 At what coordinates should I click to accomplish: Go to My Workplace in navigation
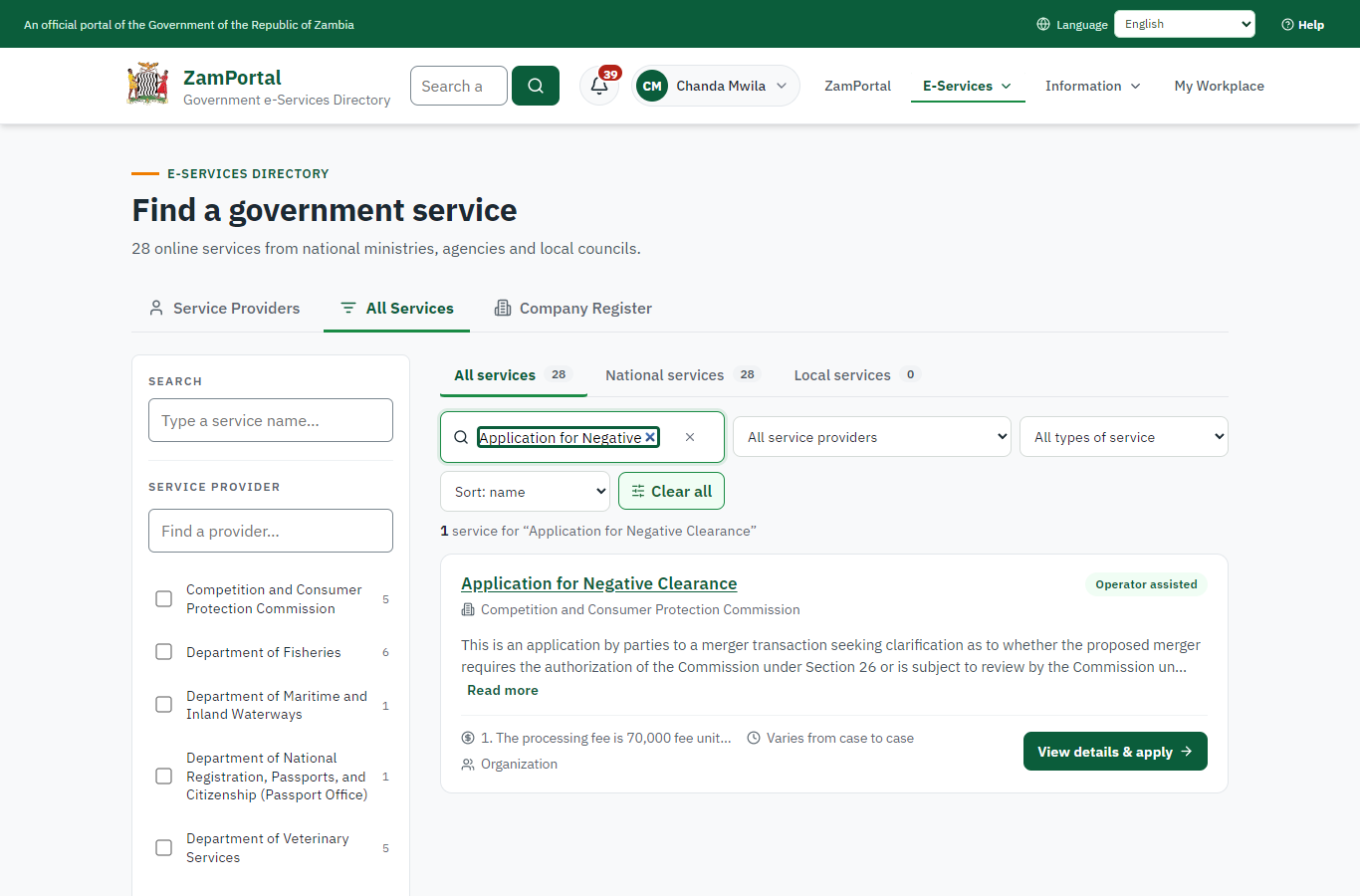click(1220, 86)
